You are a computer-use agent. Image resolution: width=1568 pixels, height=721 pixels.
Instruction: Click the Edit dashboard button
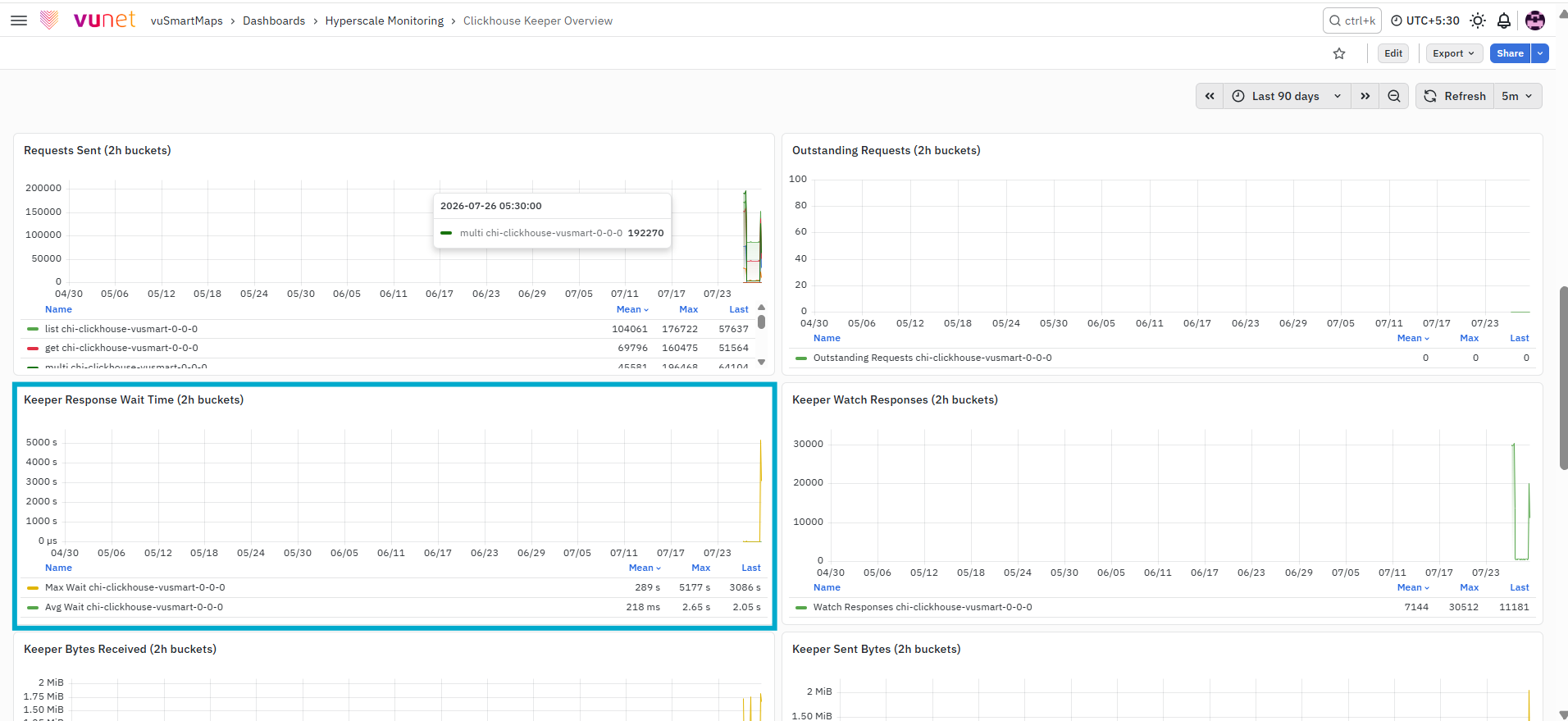click(x=1393, y=53)
